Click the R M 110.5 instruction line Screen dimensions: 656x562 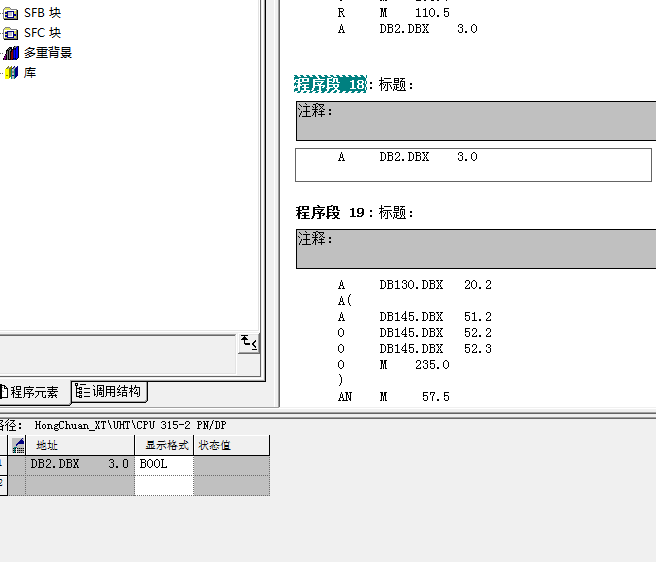pyautogui.click(x=394, y=13)
